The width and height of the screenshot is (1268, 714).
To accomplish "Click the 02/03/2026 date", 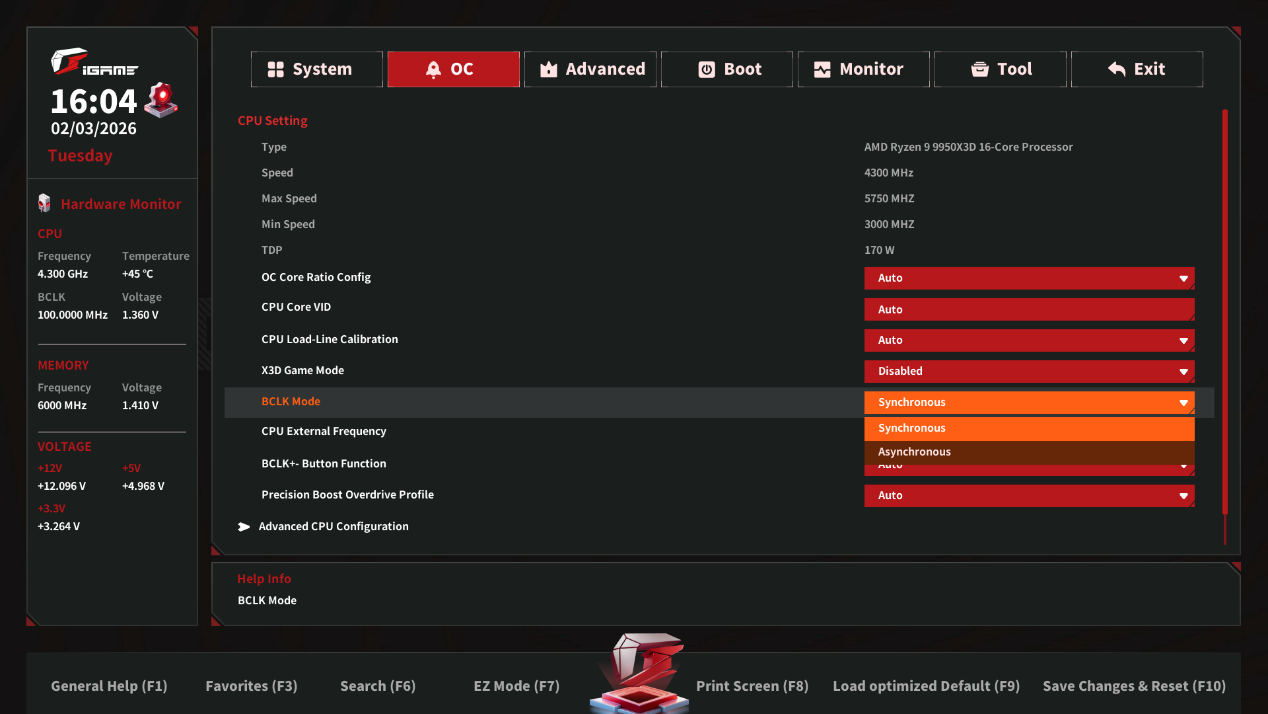I will [94, 128].
